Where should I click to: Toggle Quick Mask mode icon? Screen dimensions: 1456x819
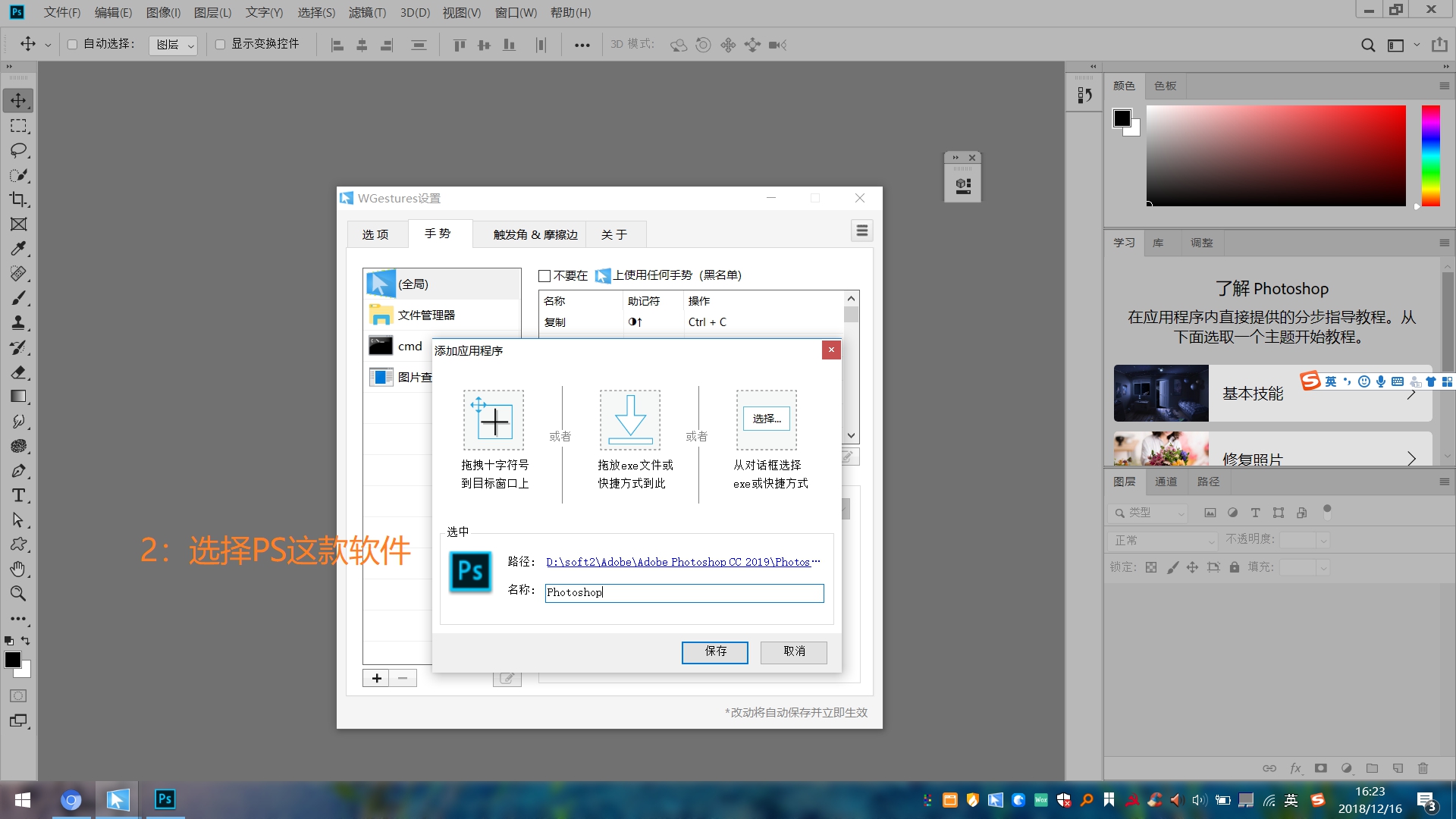pyautogui.click(x=18, y=696)
